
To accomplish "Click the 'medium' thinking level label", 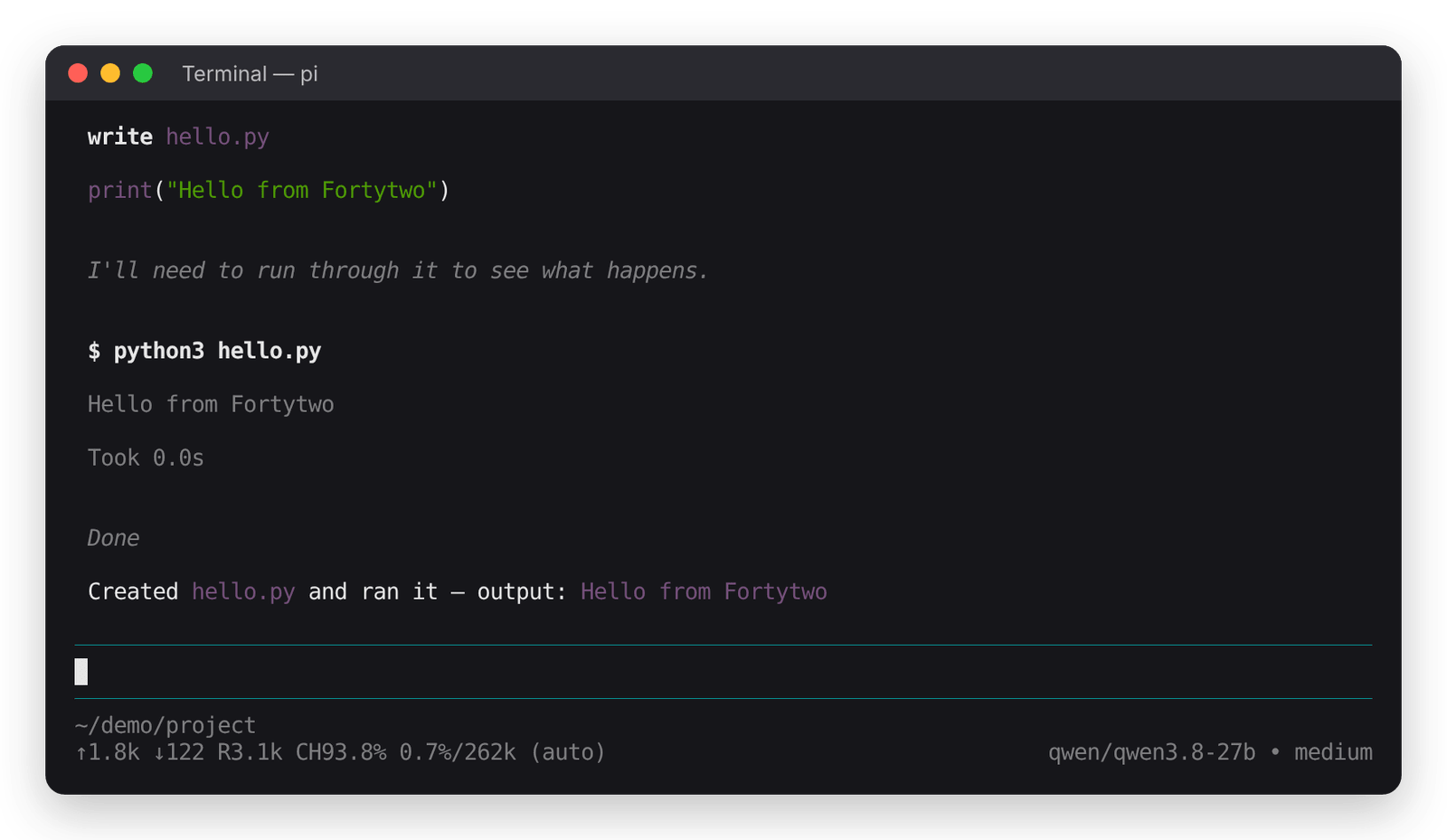I will (1333, 752).
